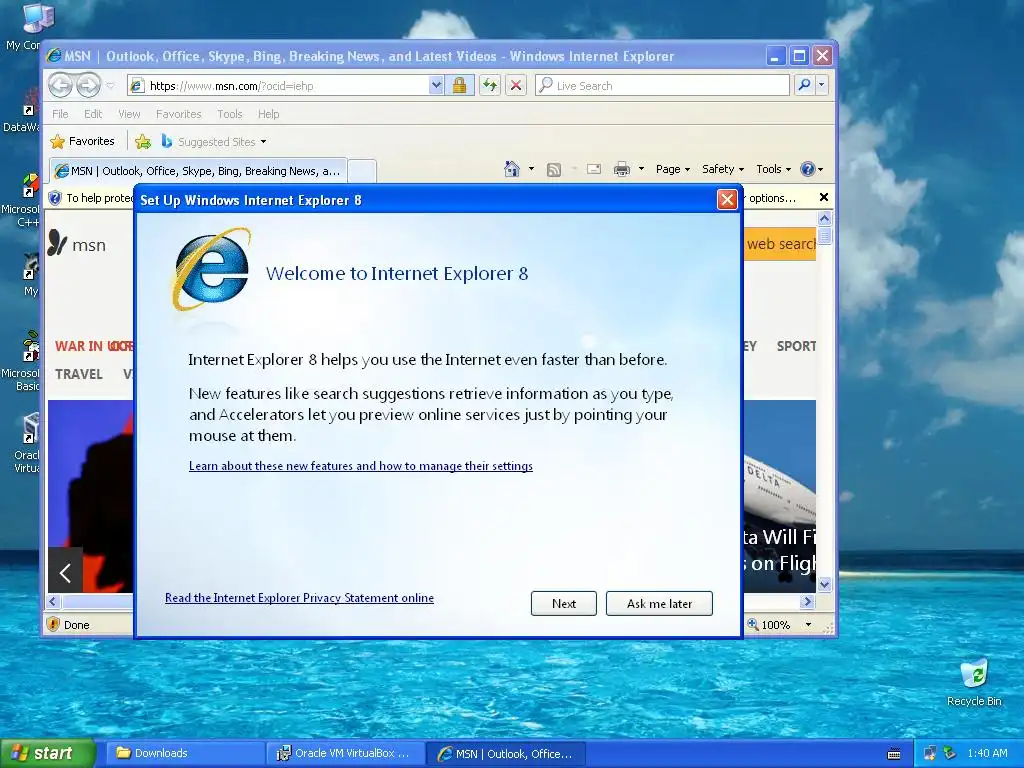Screen dimensions: 1024x768
Task: Click the system tray network icon
Action: [x=930, y=754]
